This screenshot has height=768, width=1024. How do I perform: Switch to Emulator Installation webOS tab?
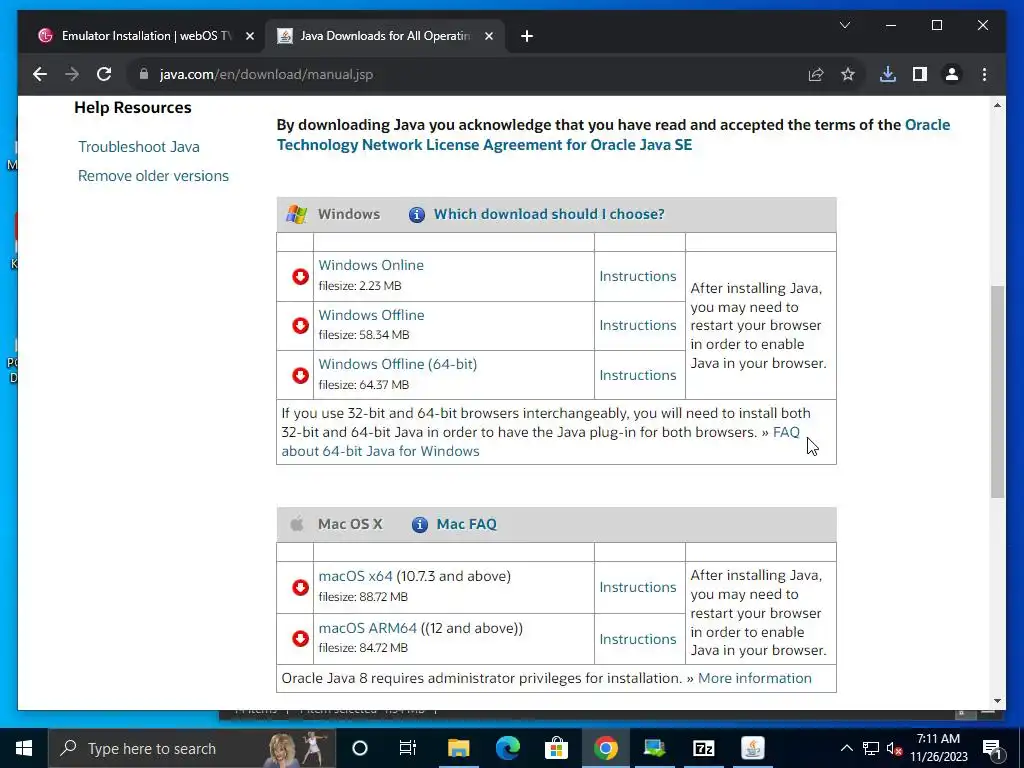click(145, 36)
